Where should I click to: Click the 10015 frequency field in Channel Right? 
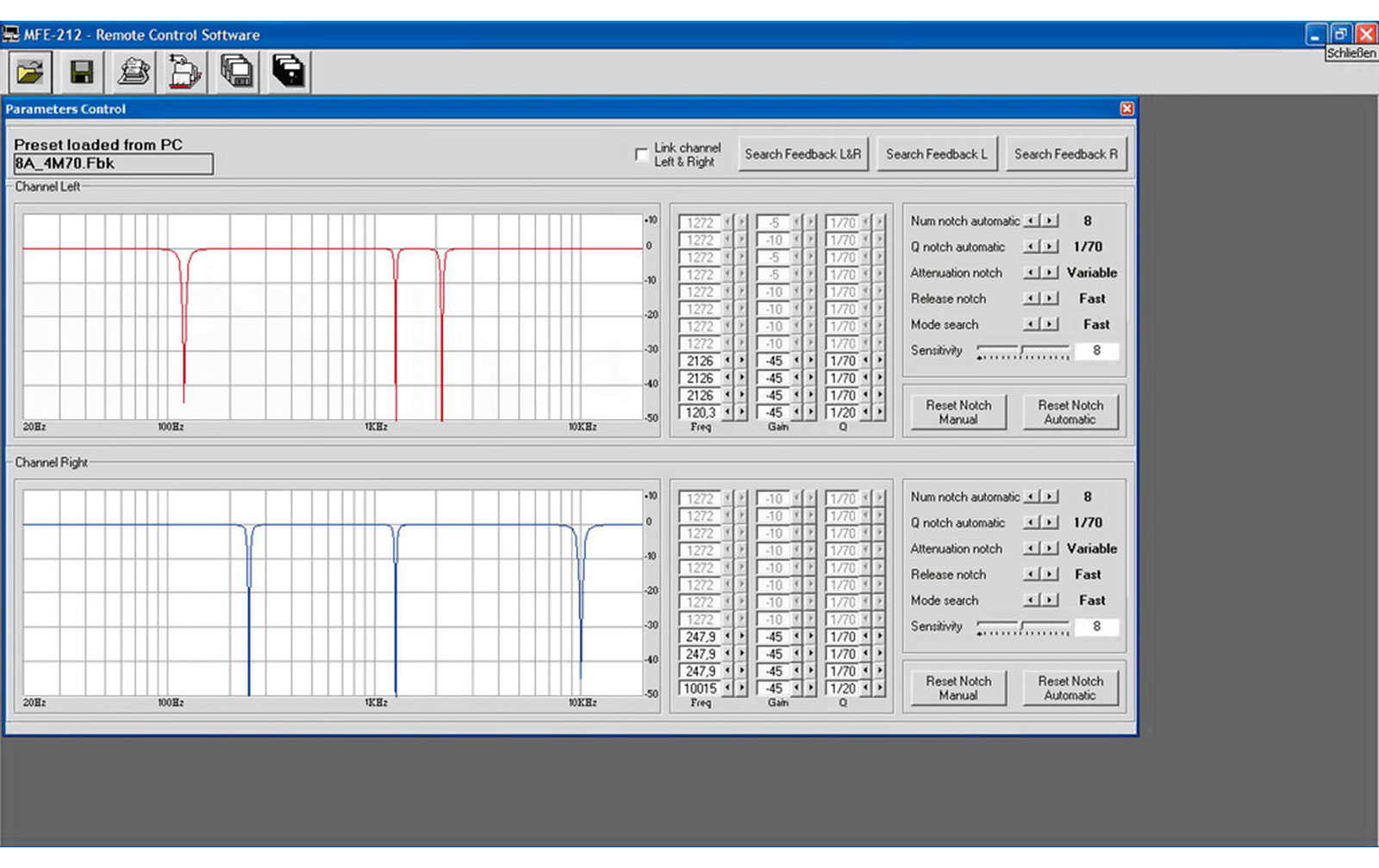tap(700, 688)
